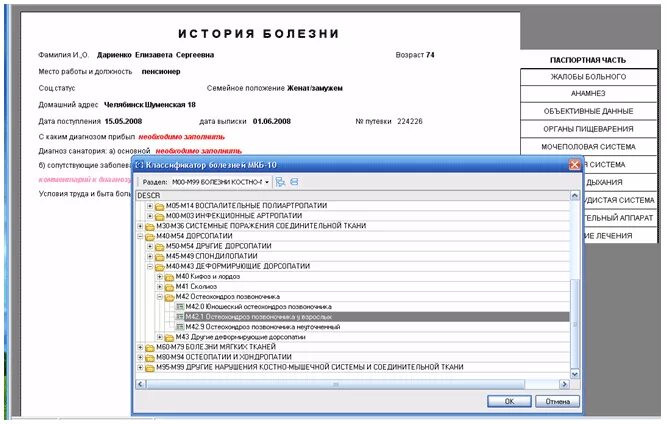Click M30-M36 СИСТЕМНЫЕ ПОРАЖЕНИЯ folder icon

tap(150, 226)
